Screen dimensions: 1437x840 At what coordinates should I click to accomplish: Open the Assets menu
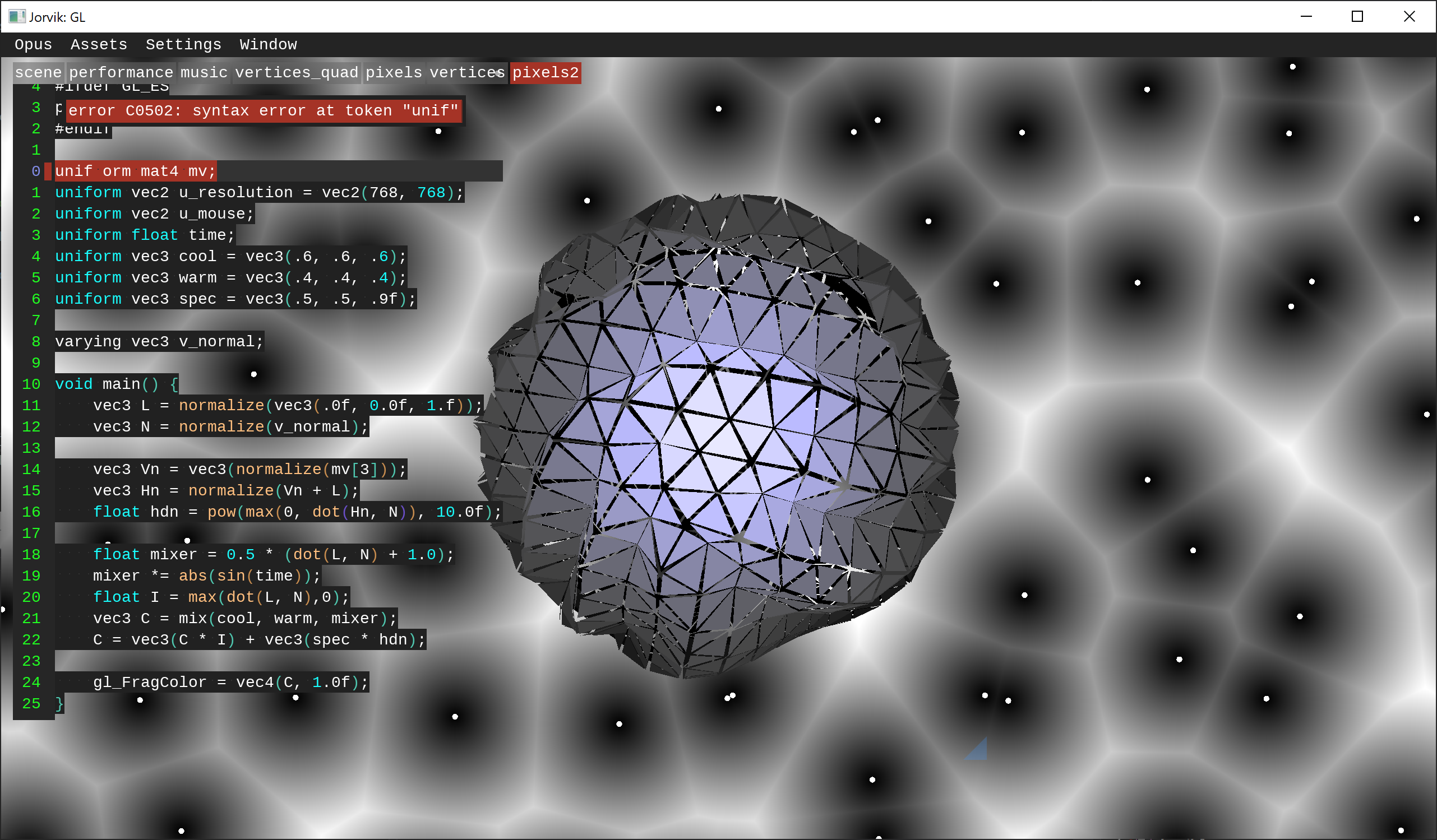[99, 44]
